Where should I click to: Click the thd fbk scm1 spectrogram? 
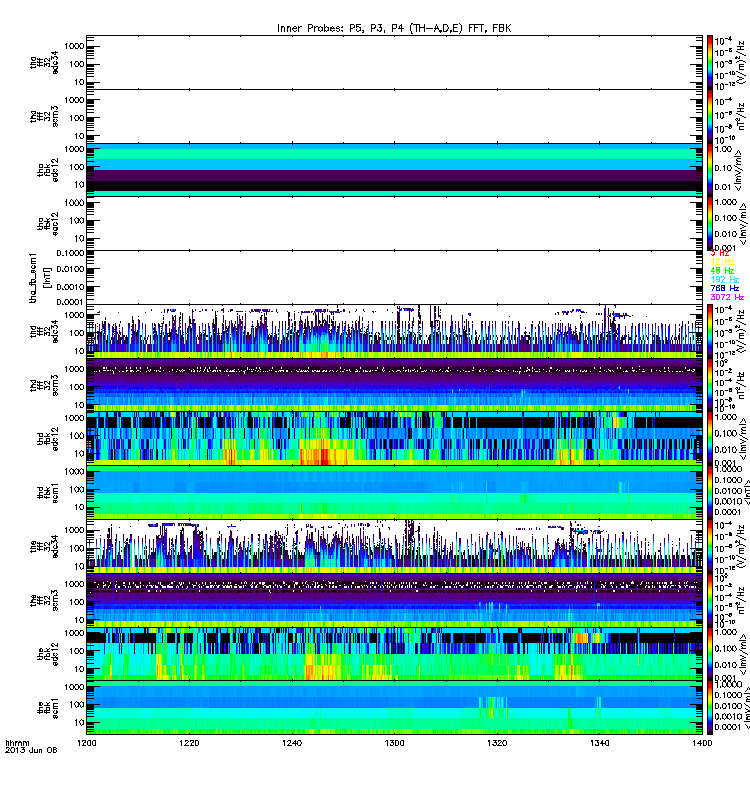click(x=394, y=493)
